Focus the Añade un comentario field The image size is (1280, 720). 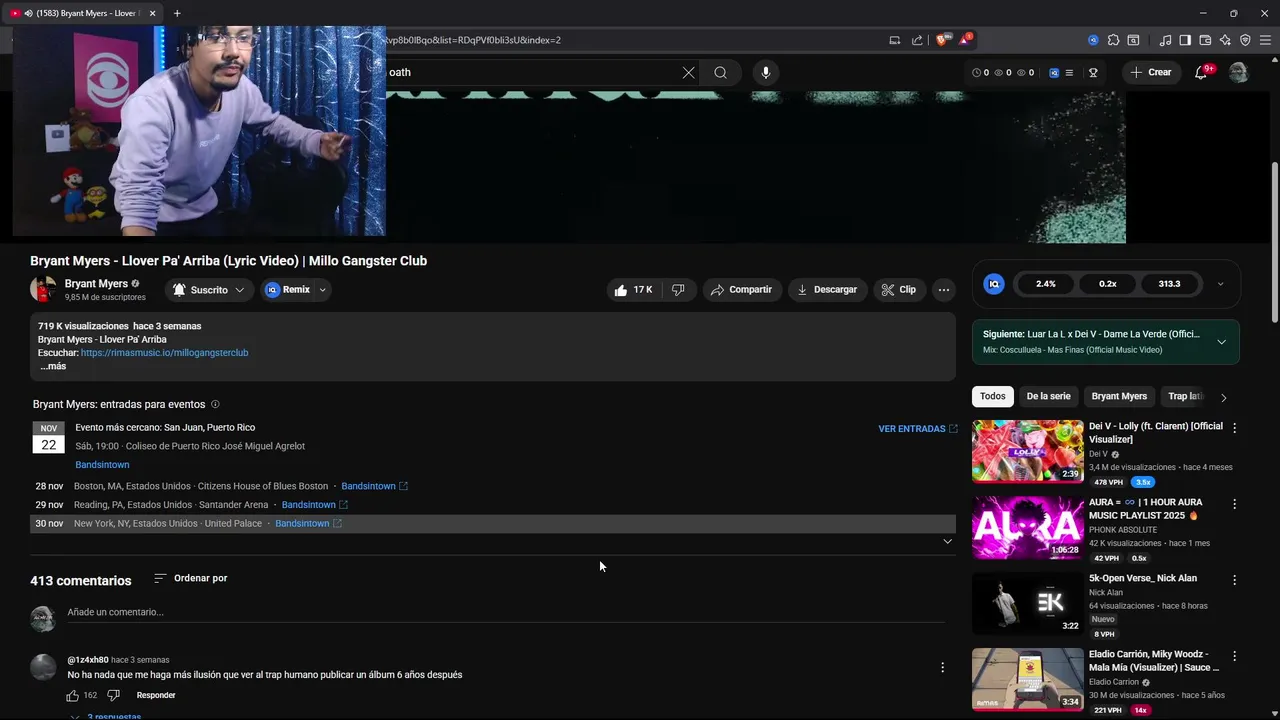pyautogui.click(x=506, y=612)
